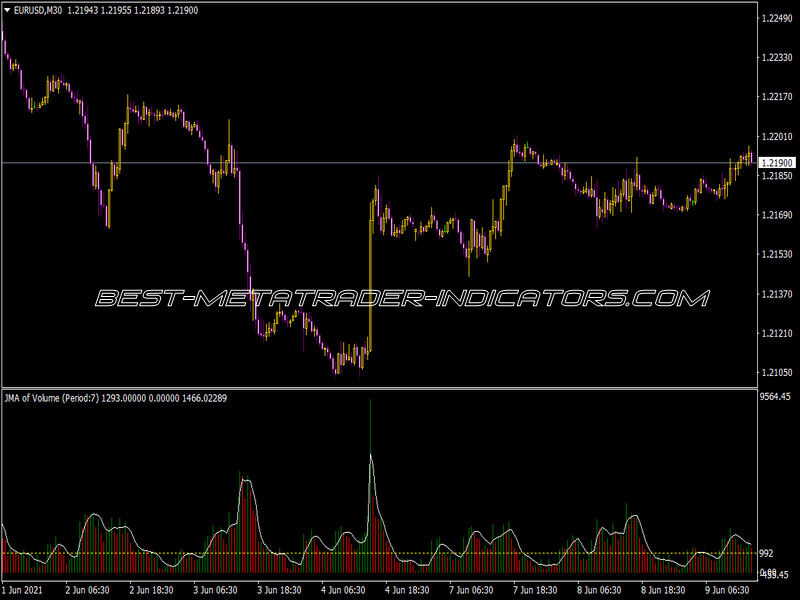Open the chart menu triangle beside EURUSD,M30
This screenshot has height=600, width=800.
pyautogui.click(x=7, y=10)
